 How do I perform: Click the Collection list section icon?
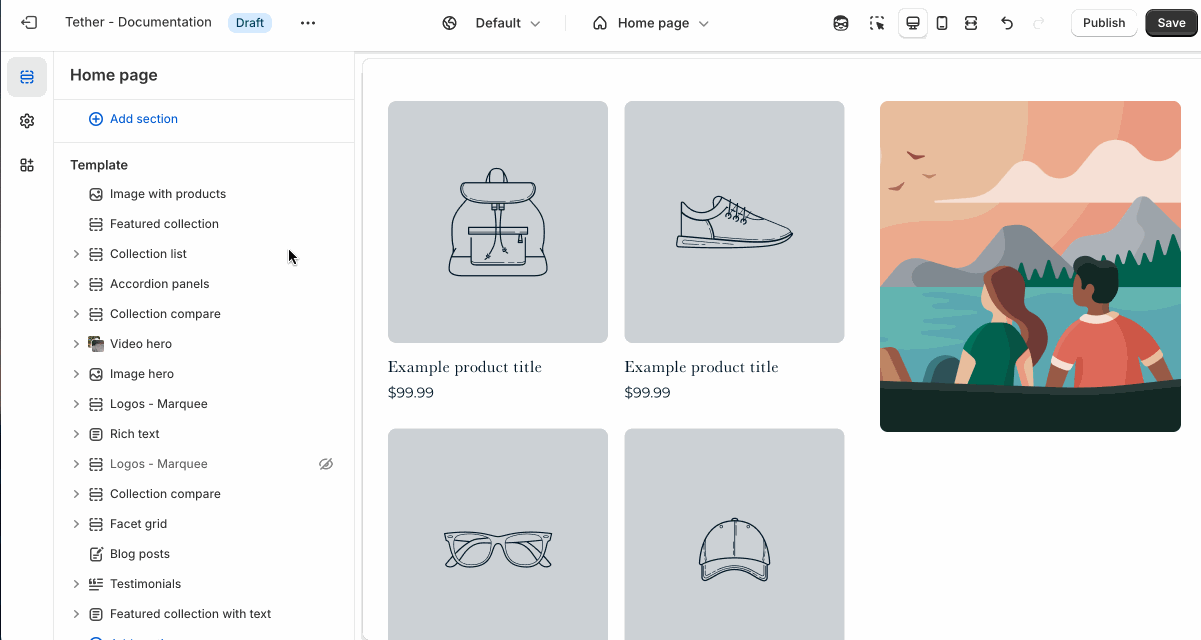pos(96,254)
